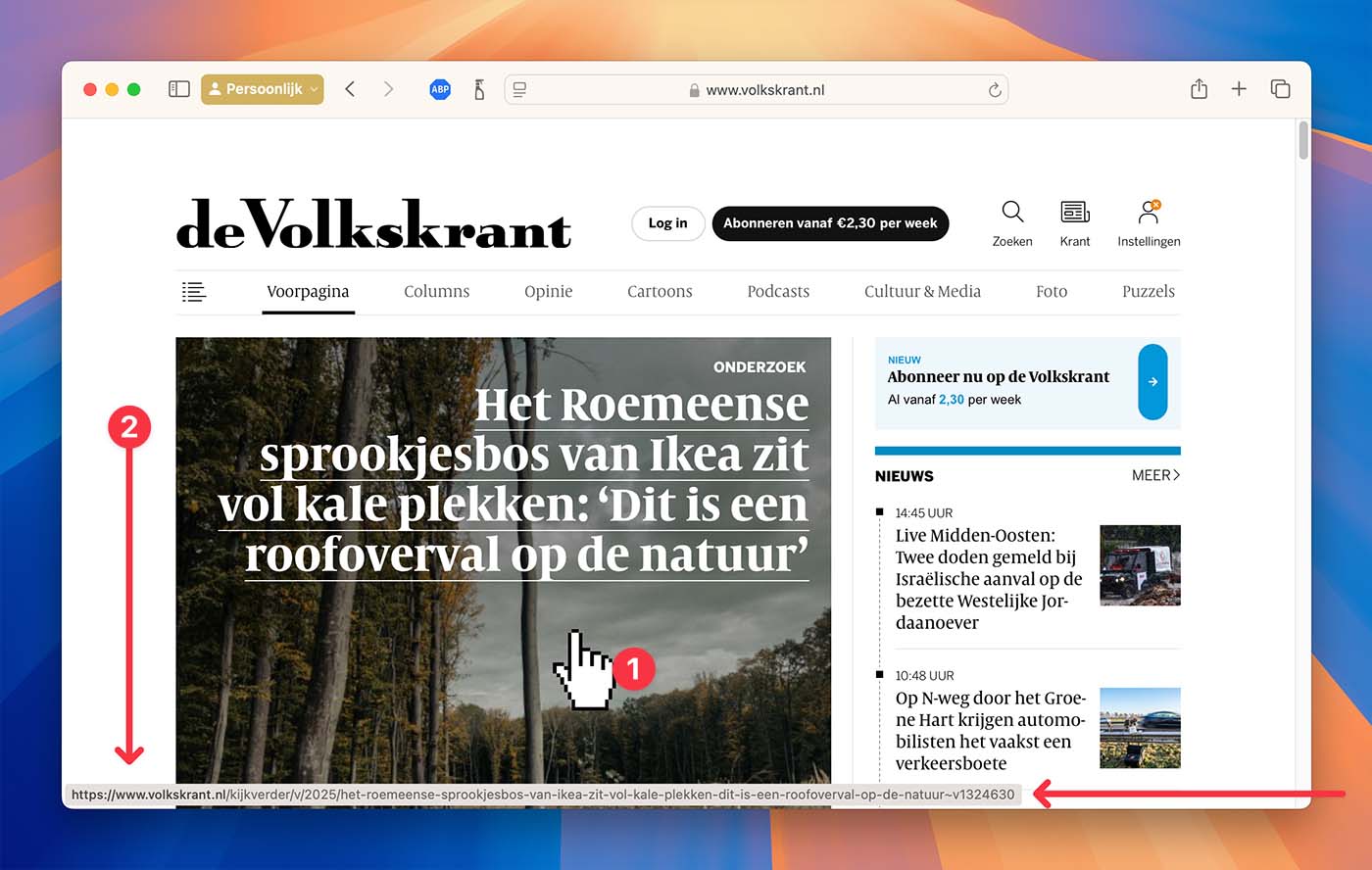Click the page's vertical scrollbar
1372x870 pixels.
[1302, 141]
